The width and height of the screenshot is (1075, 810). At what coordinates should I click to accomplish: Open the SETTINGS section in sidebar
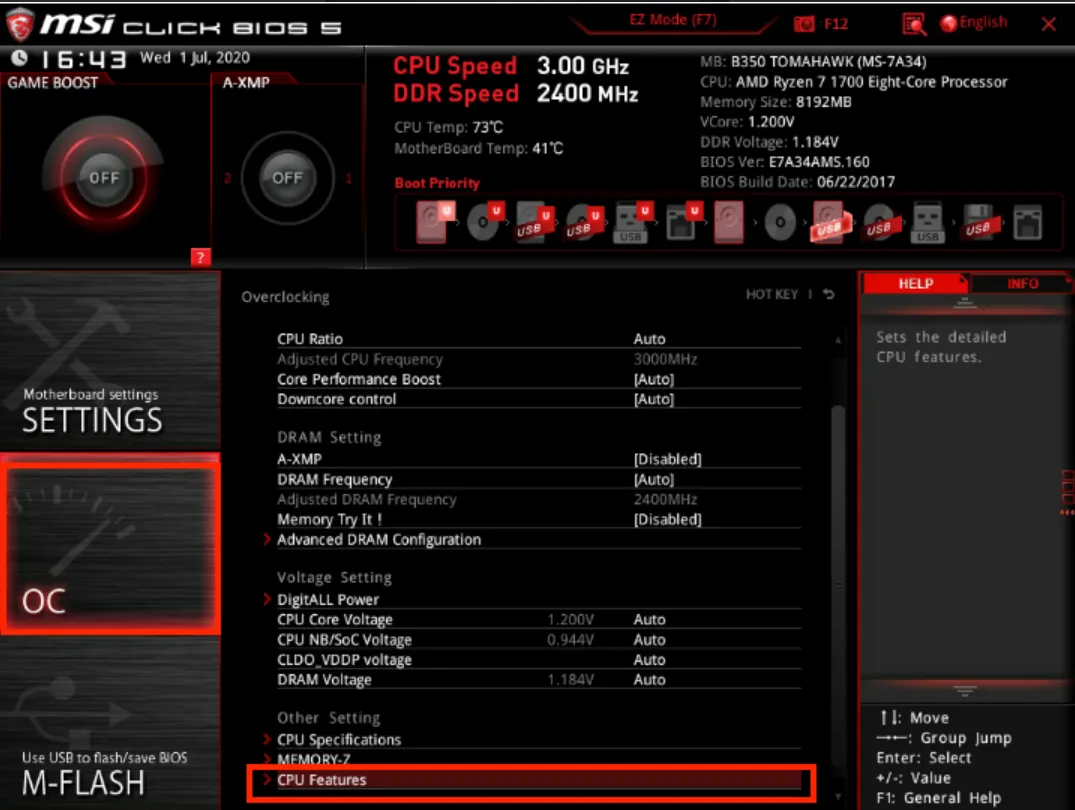point(110,360)
